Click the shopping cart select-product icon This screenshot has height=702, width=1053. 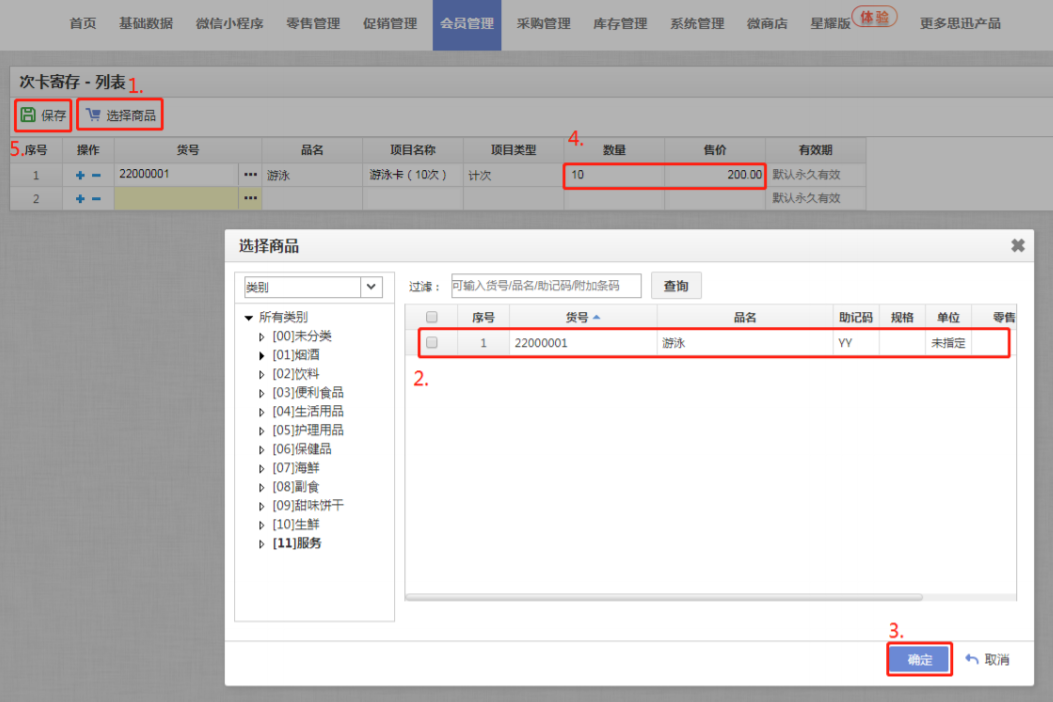93,115
